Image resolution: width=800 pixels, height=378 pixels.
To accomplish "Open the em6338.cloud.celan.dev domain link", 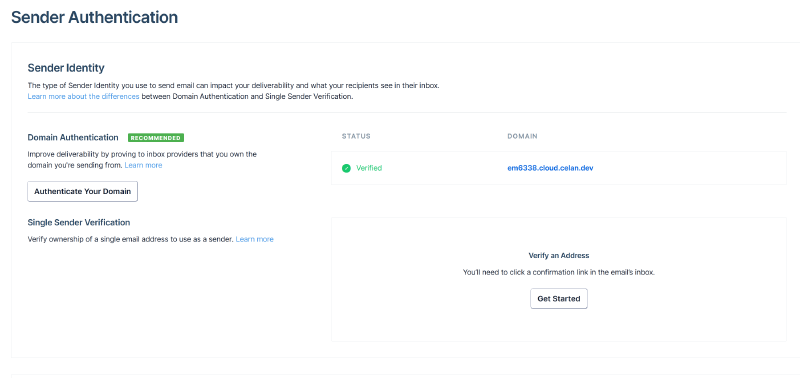I will pyautogui.click(x=550, y=168).
